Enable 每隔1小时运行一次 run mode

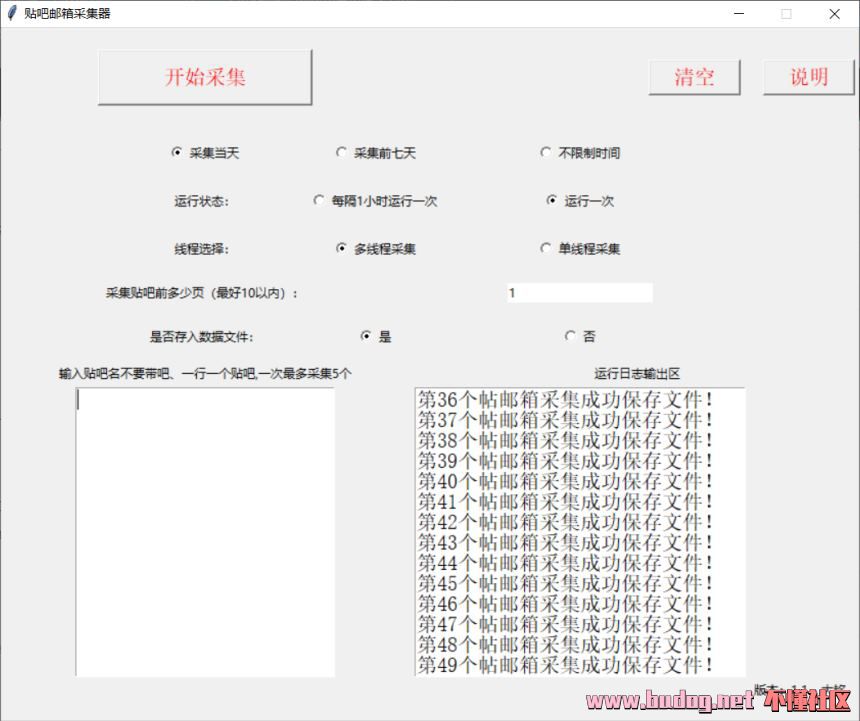(x=319, y=201)
